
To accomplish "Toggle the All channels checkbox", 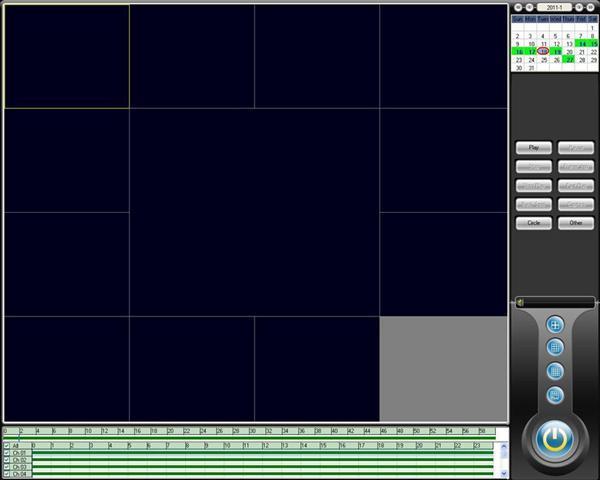I will coord(7,446).
